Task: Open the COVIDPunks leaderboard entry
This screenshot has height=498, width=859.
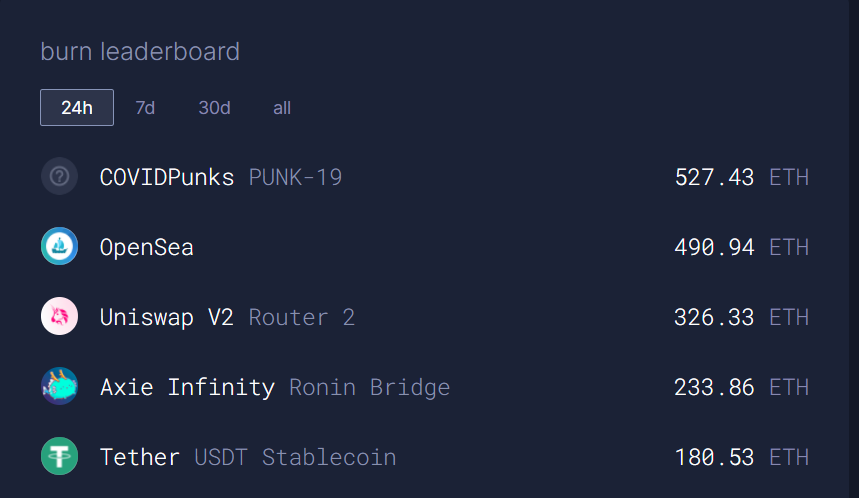Action: 167,178
